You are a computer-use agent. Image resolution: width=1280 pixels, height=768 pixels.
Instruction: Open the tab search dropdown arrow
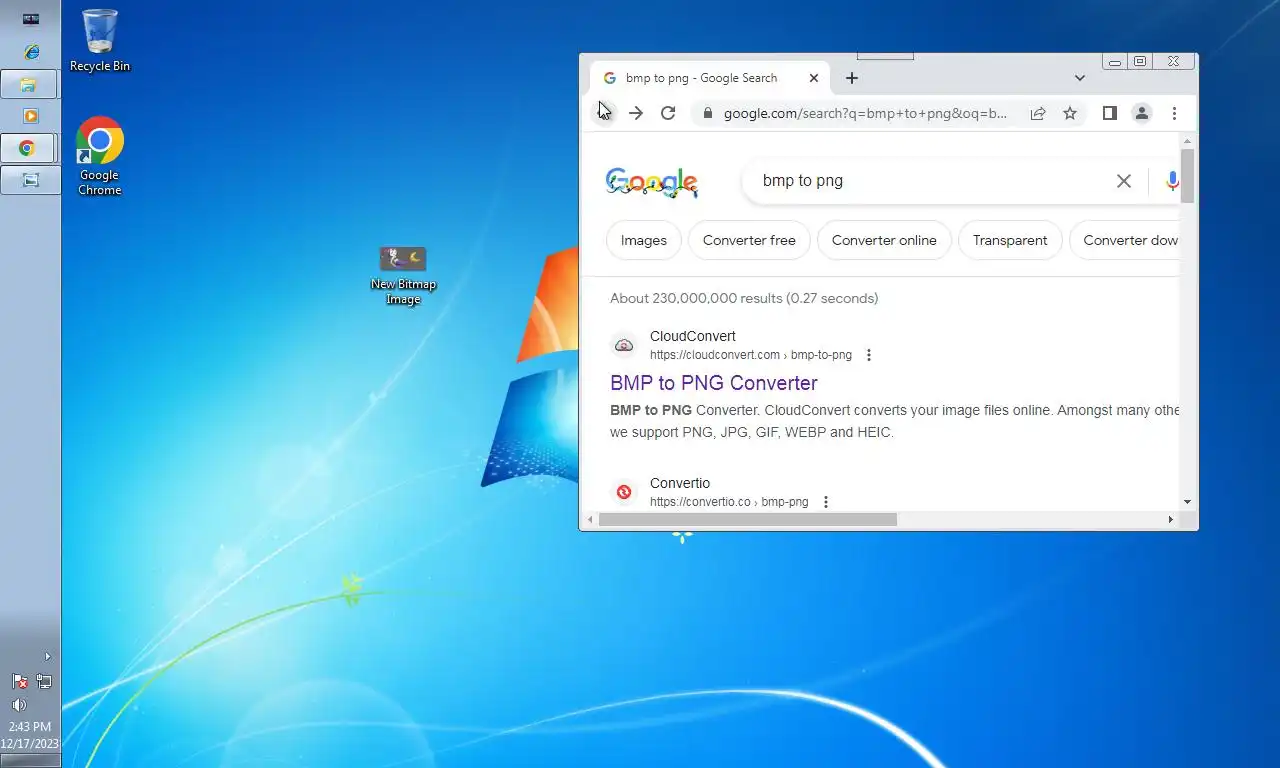[1080, 78]
